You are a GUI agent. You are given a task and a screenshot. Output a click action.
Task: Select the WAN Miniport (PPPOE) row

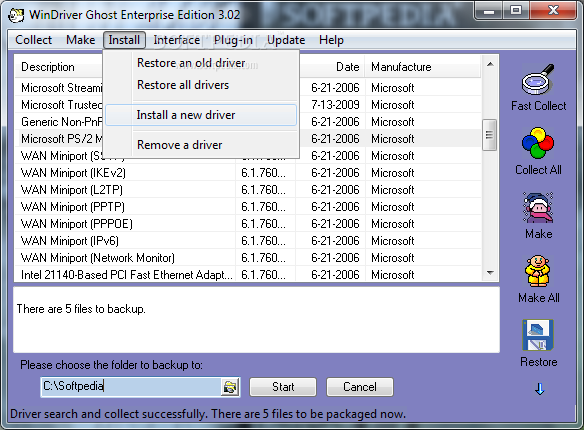pyautogui.click(x=248, y=224)
